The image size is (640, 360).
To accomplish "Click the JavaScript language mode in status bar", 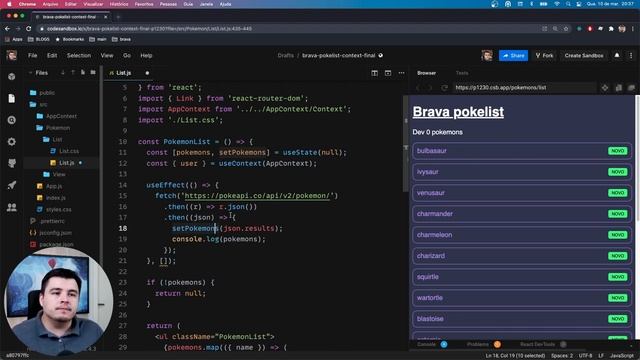I will (622, 356).
